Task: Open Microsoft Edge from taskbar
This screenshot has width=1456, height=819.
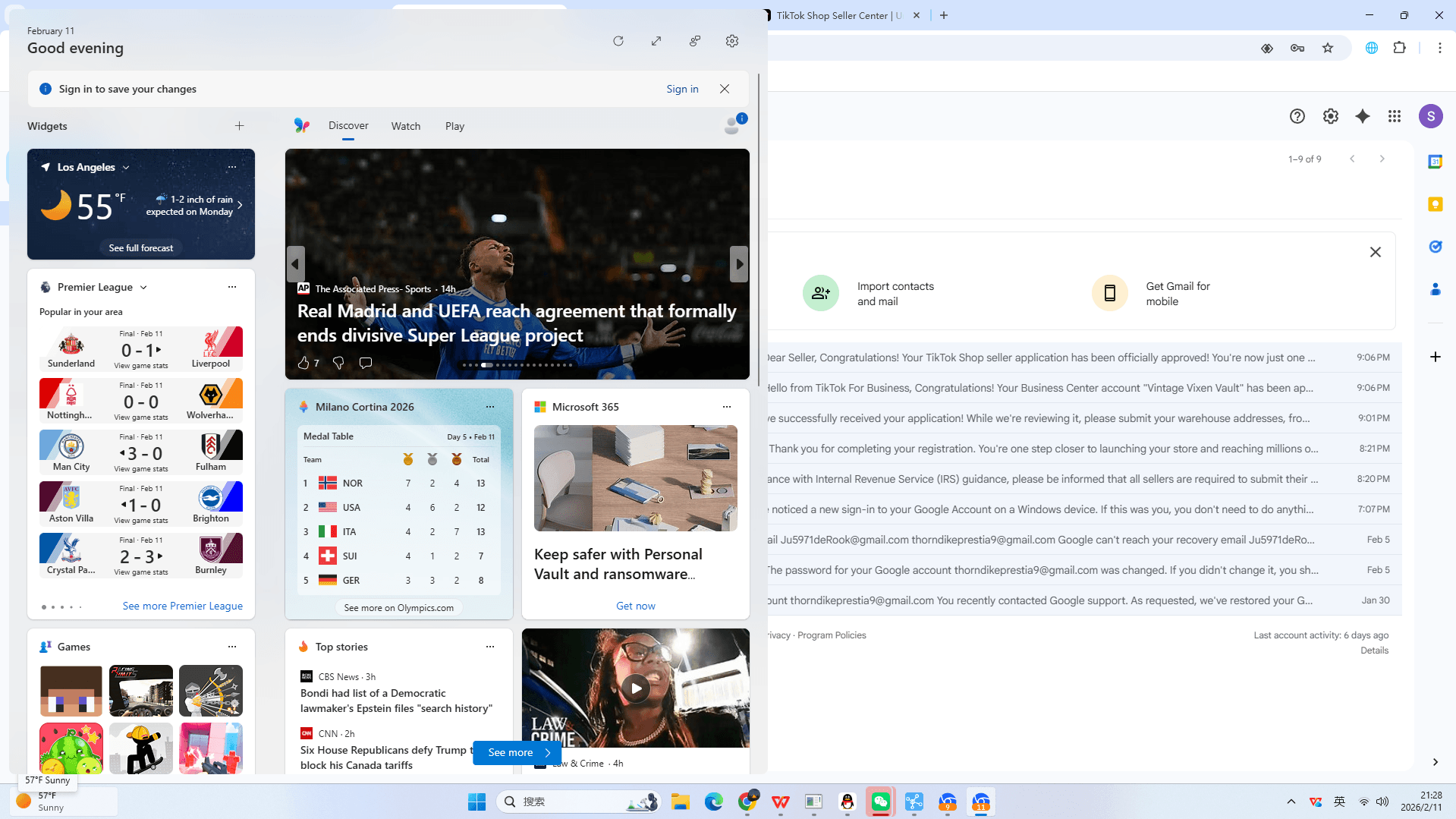Action: click(x=713, y=802)
